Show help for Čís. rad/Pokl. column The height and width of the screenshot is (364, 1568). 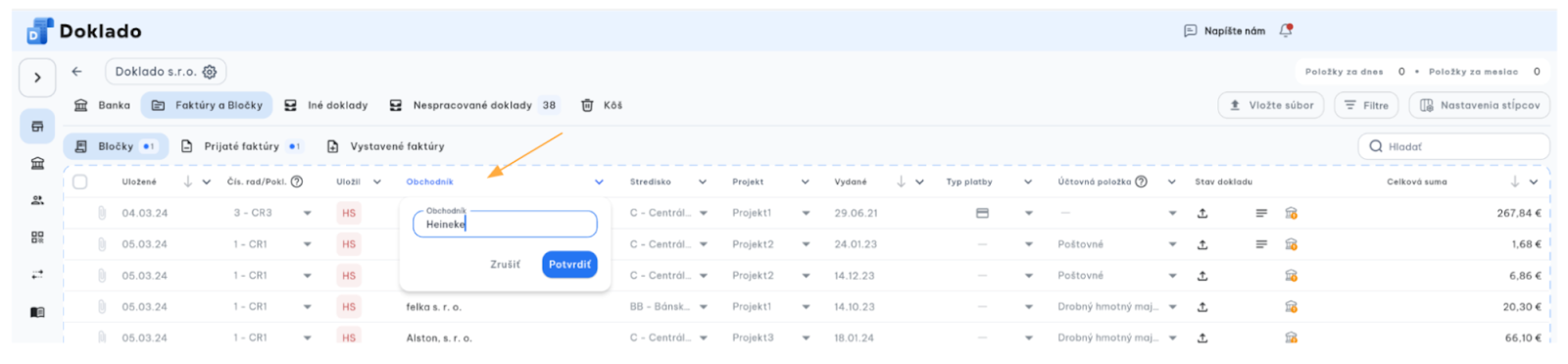297,182
